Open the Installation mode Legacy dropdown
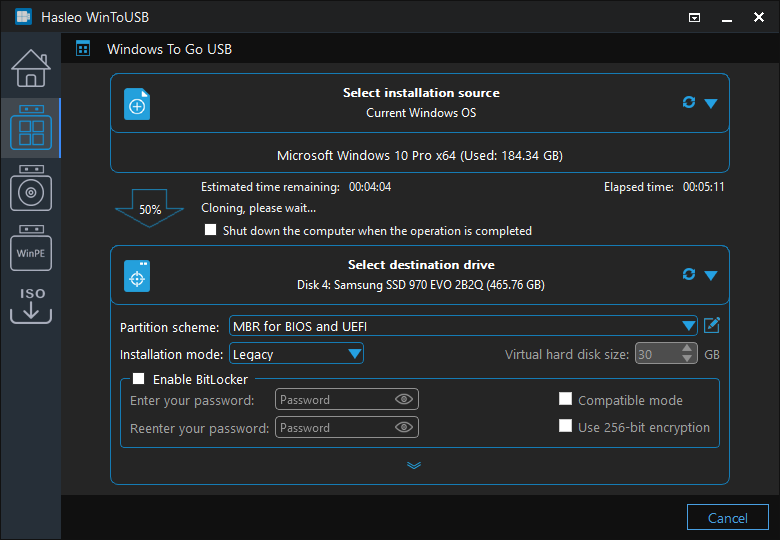Viewport: 780px width, 540px height. tap(296, 354)
